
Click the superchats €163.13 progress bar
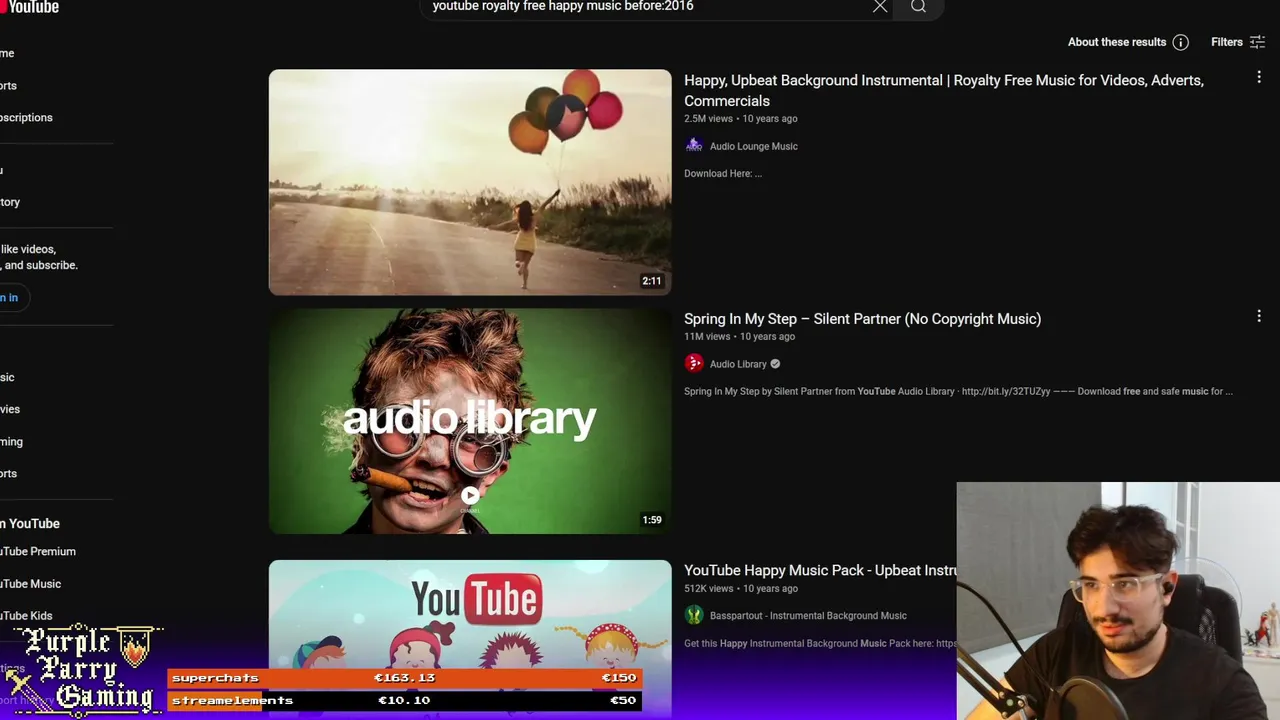(x=405, y=678)
